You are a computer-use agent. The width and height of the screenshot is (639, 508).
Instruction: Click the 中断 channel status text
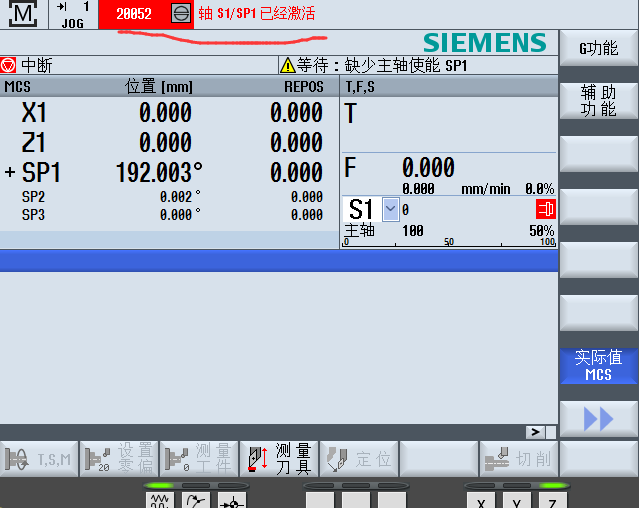tap(37, 65)
